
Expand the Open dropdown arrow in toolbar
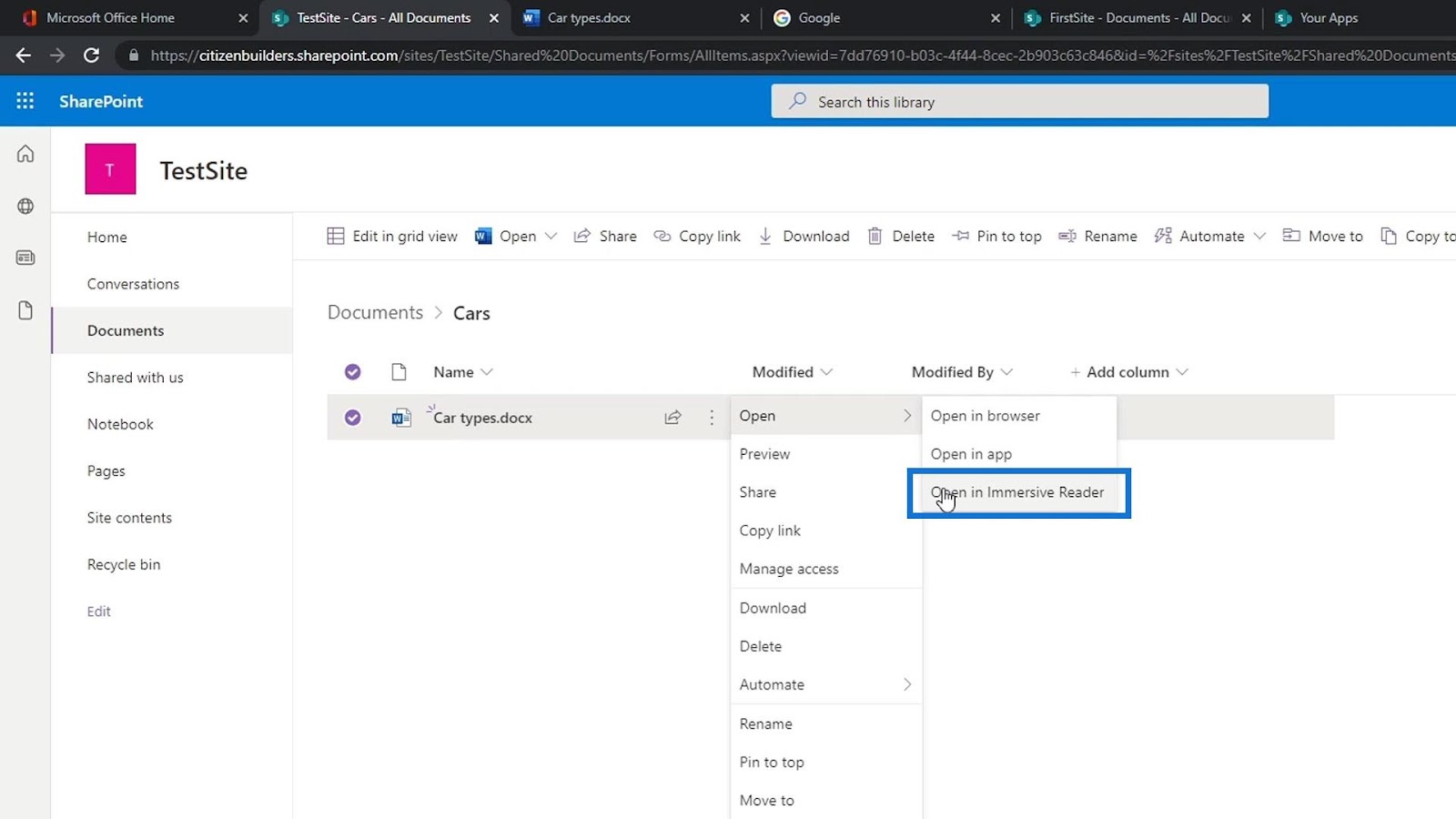pyautogui.click(x=551, y=236)
